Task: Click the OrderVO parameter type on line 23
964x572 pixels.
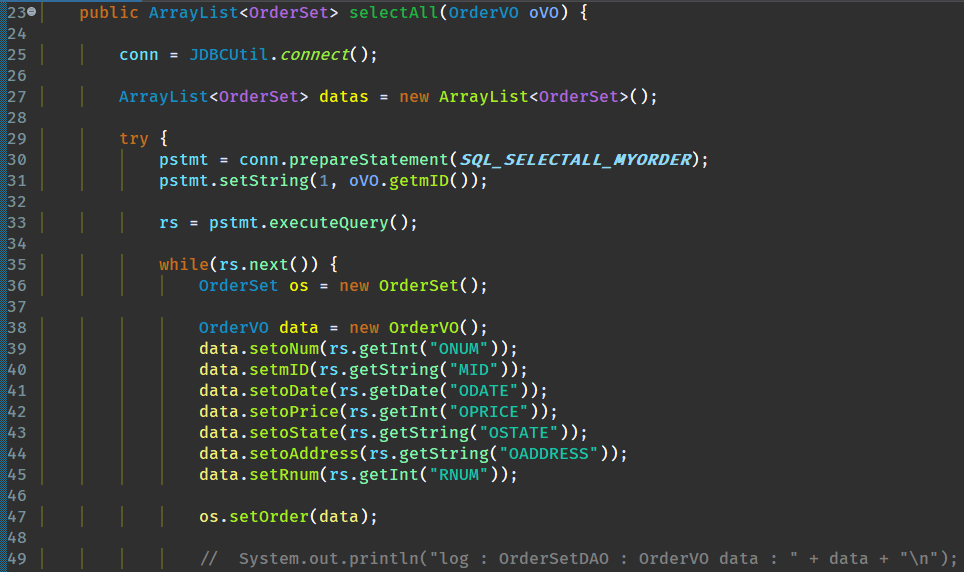Action: click(483, 12)
